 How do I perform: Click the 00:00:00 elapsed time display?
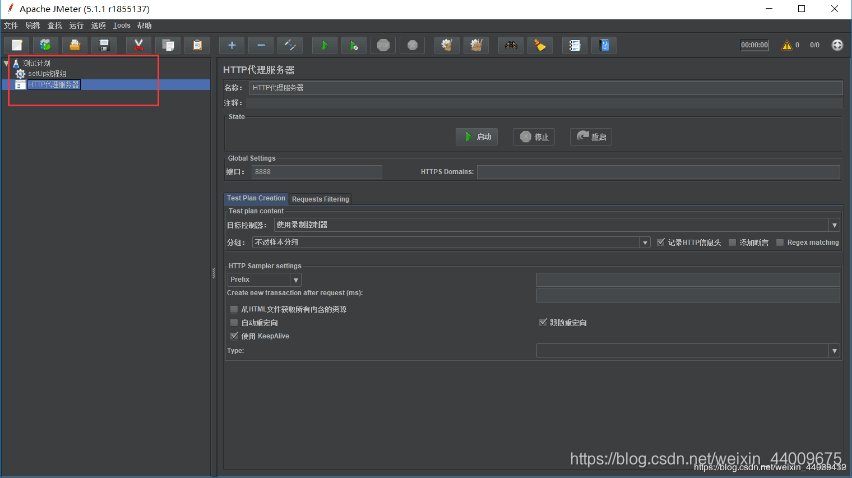(754, 45)
